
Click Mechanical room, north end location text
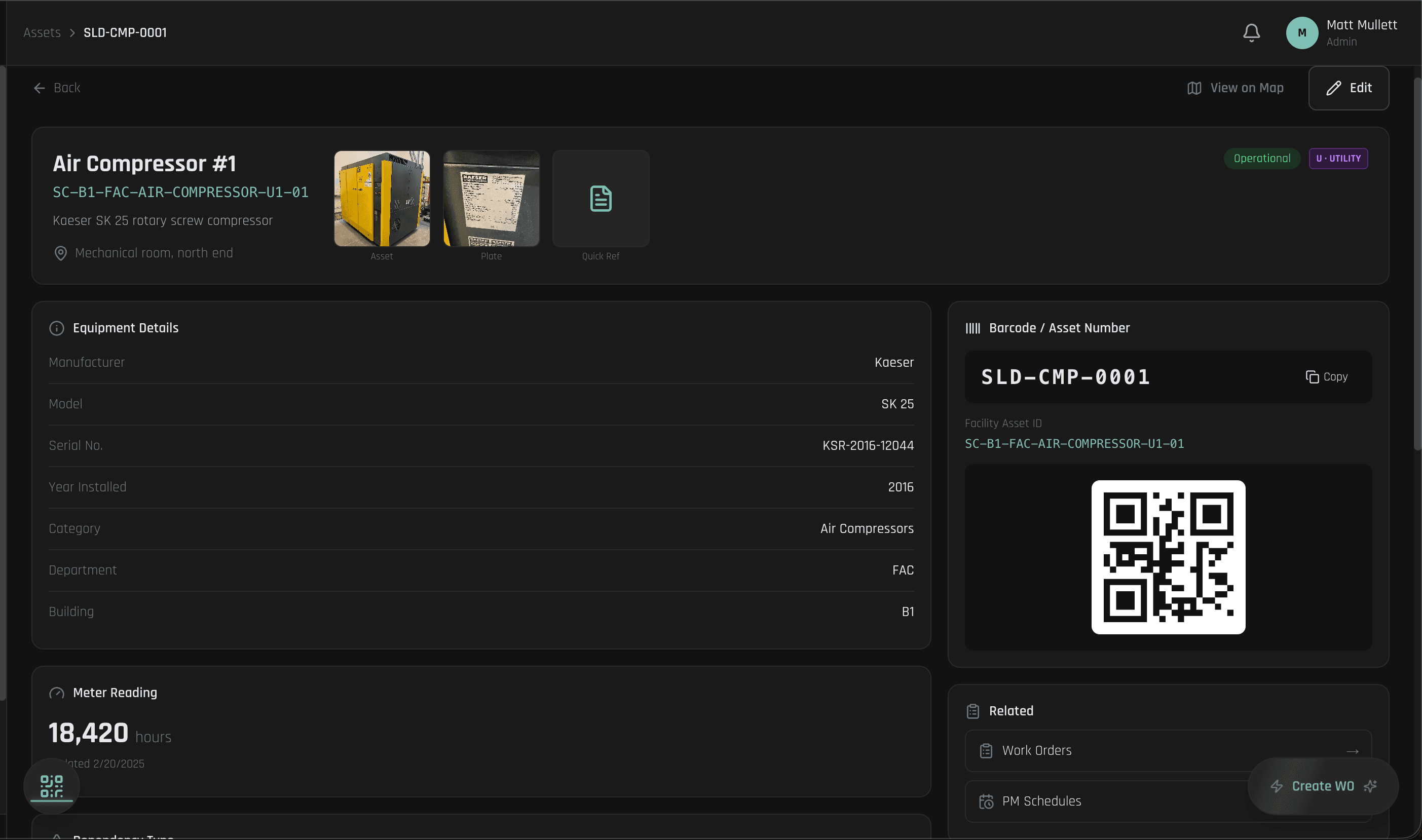[x=154, y=253]
